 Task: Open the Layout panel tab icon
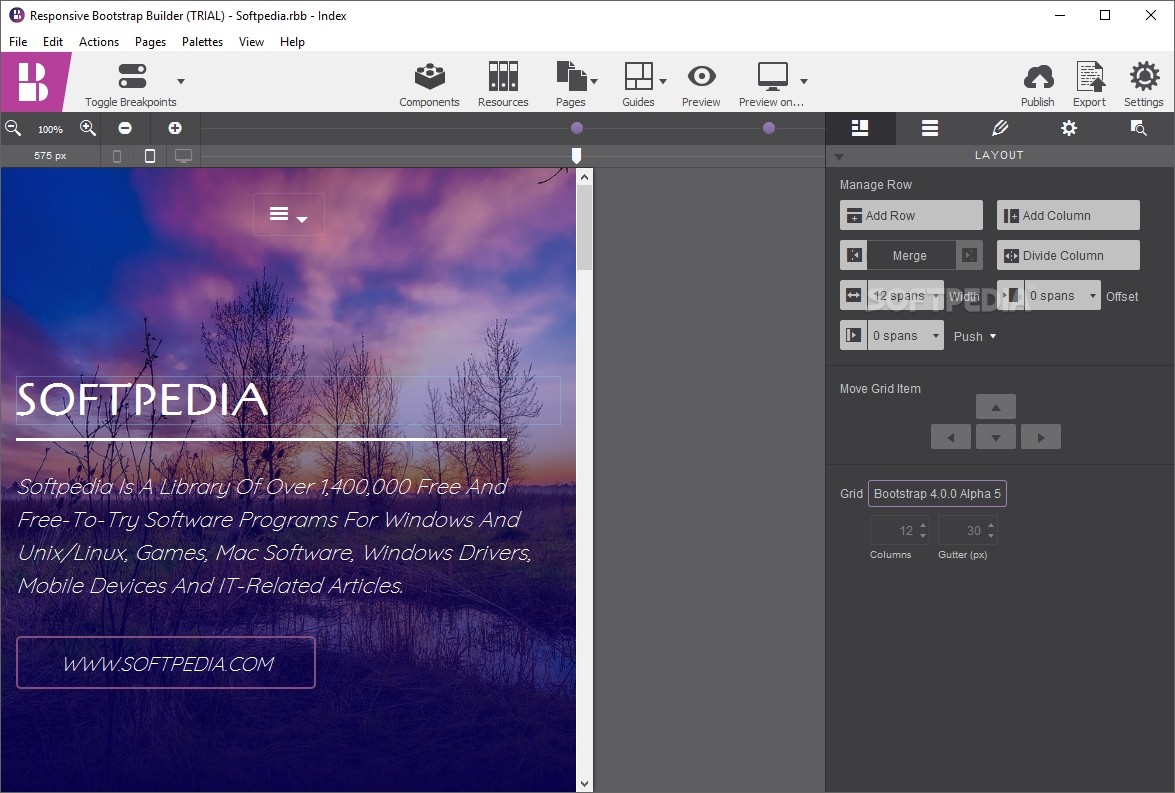click(860, 128)
